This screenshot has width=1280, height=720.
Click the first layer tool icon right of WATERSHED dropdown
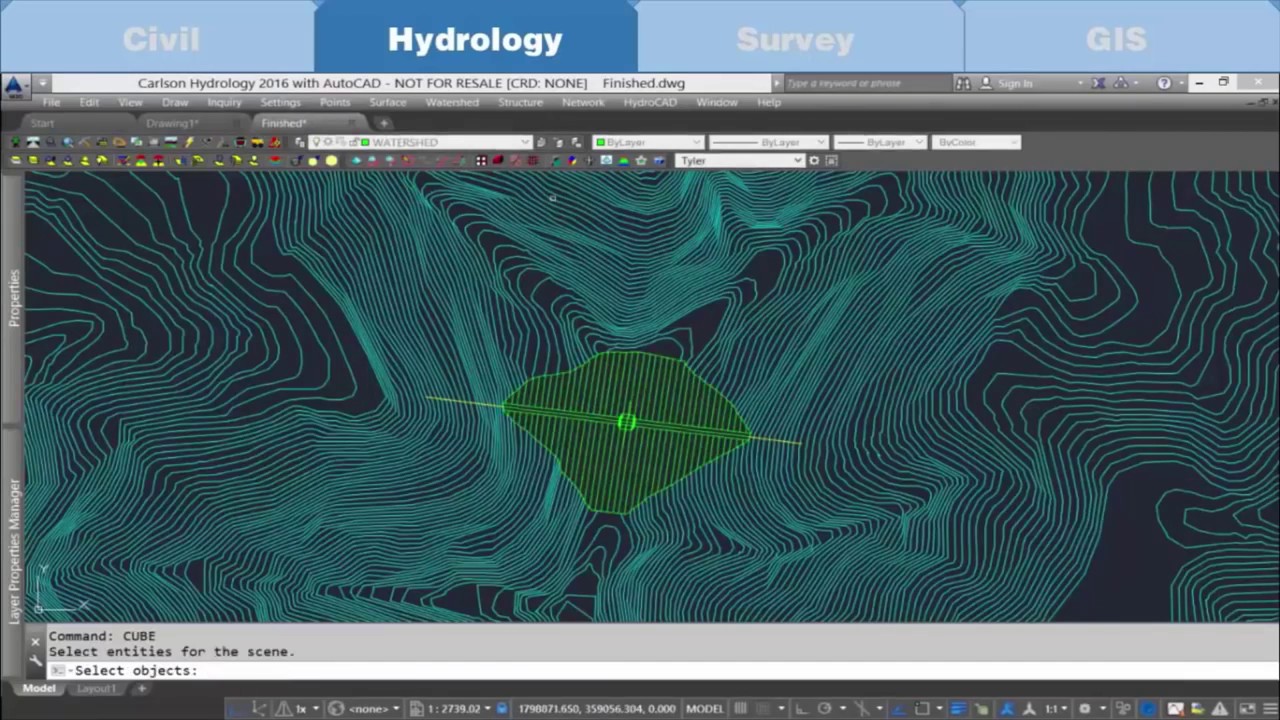click(541, 142)
